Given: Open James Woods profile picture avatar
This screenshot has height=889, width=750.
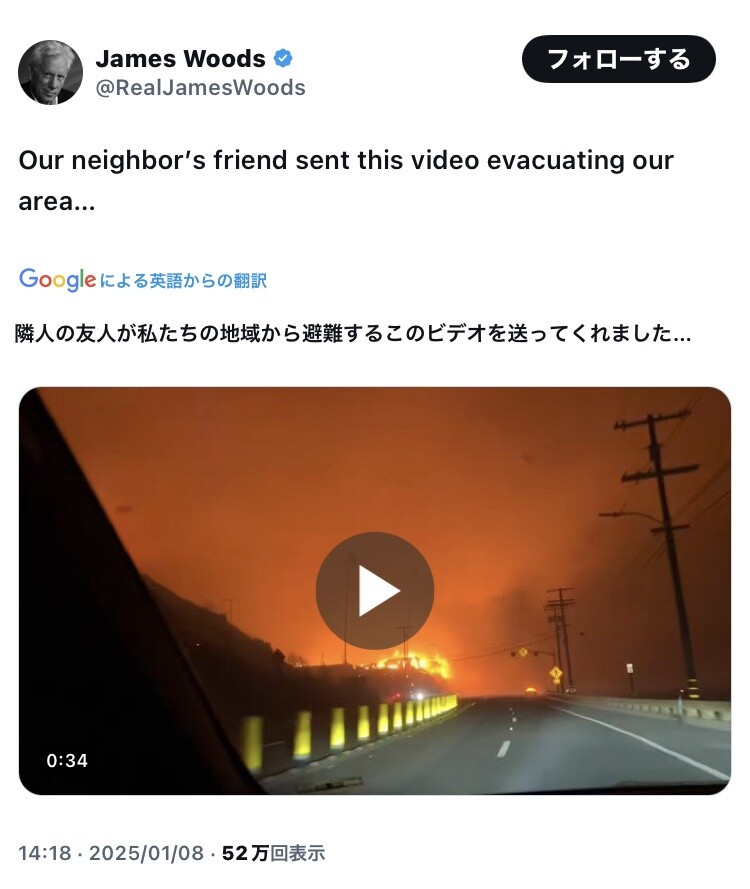Looking at the screenshot, I should tap(50, 73).
